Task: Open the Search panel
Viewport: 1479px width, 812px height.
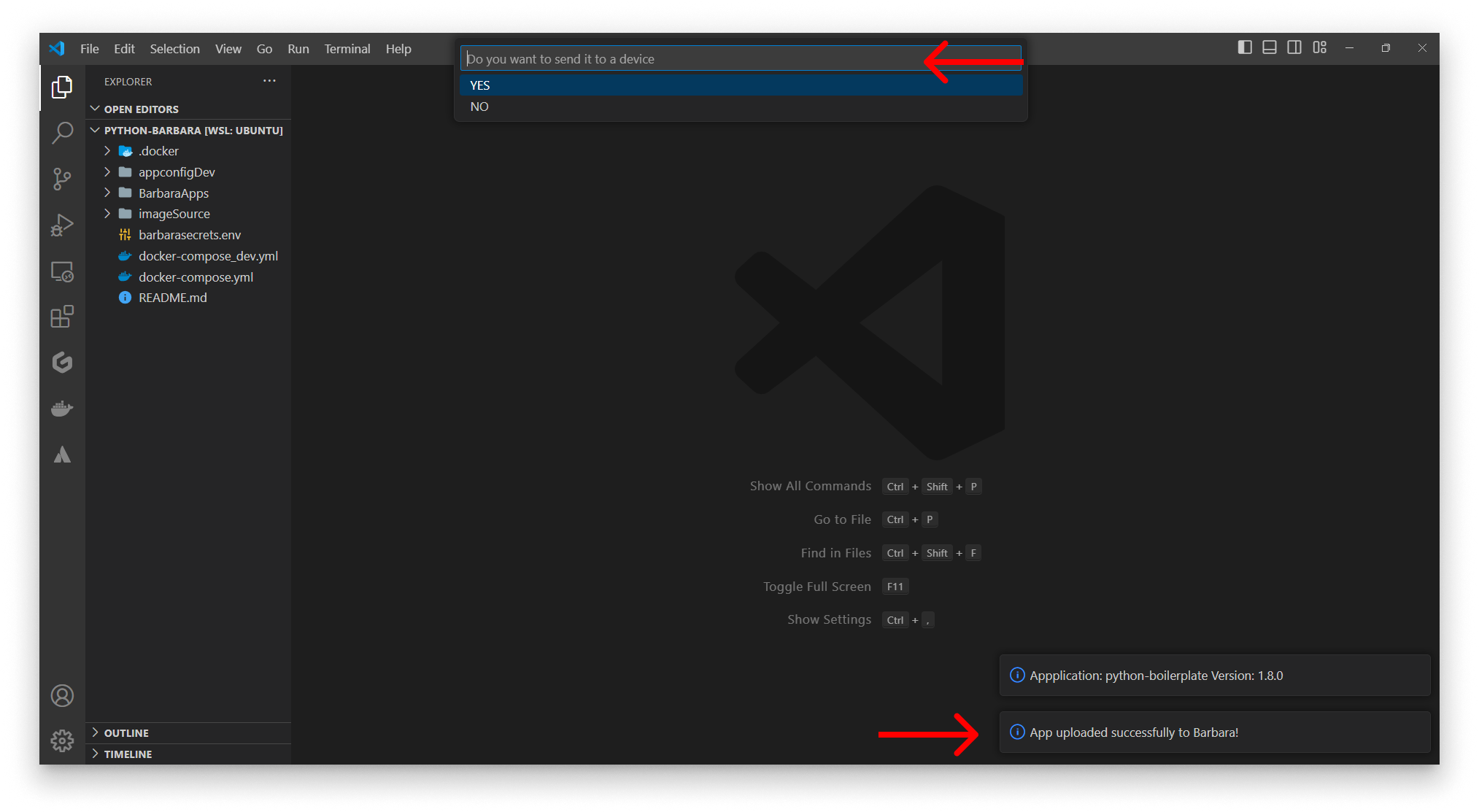Action: [62, 133]
